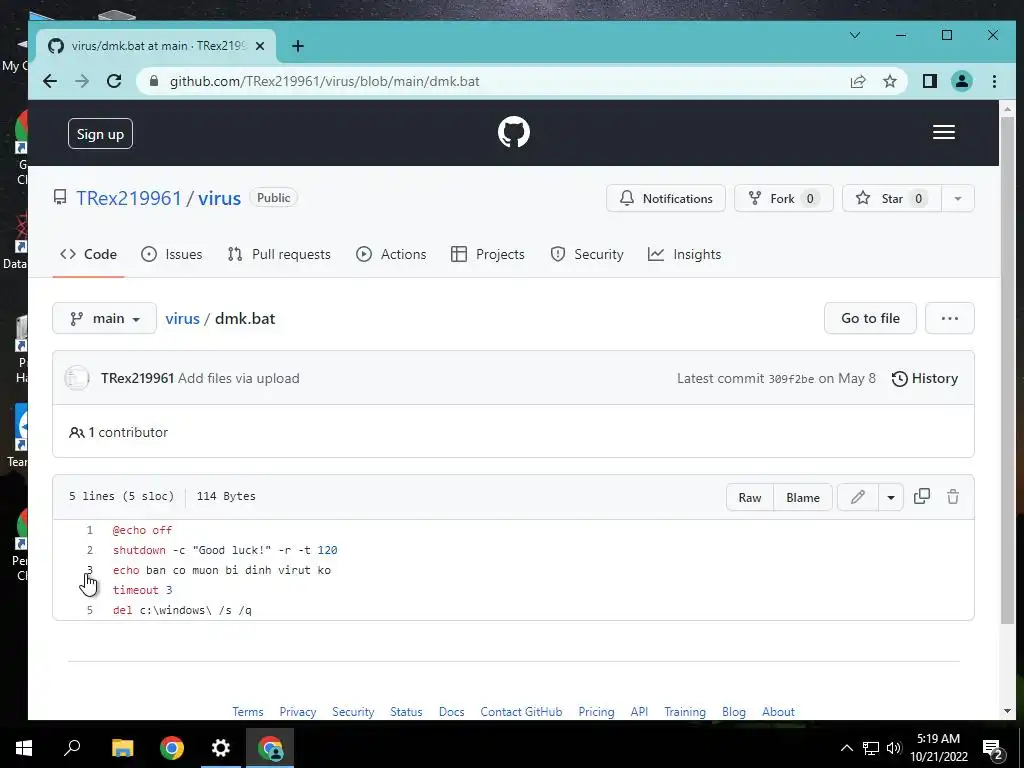
Task: Bookmark this tab with the star
Action: pos(889,81)
